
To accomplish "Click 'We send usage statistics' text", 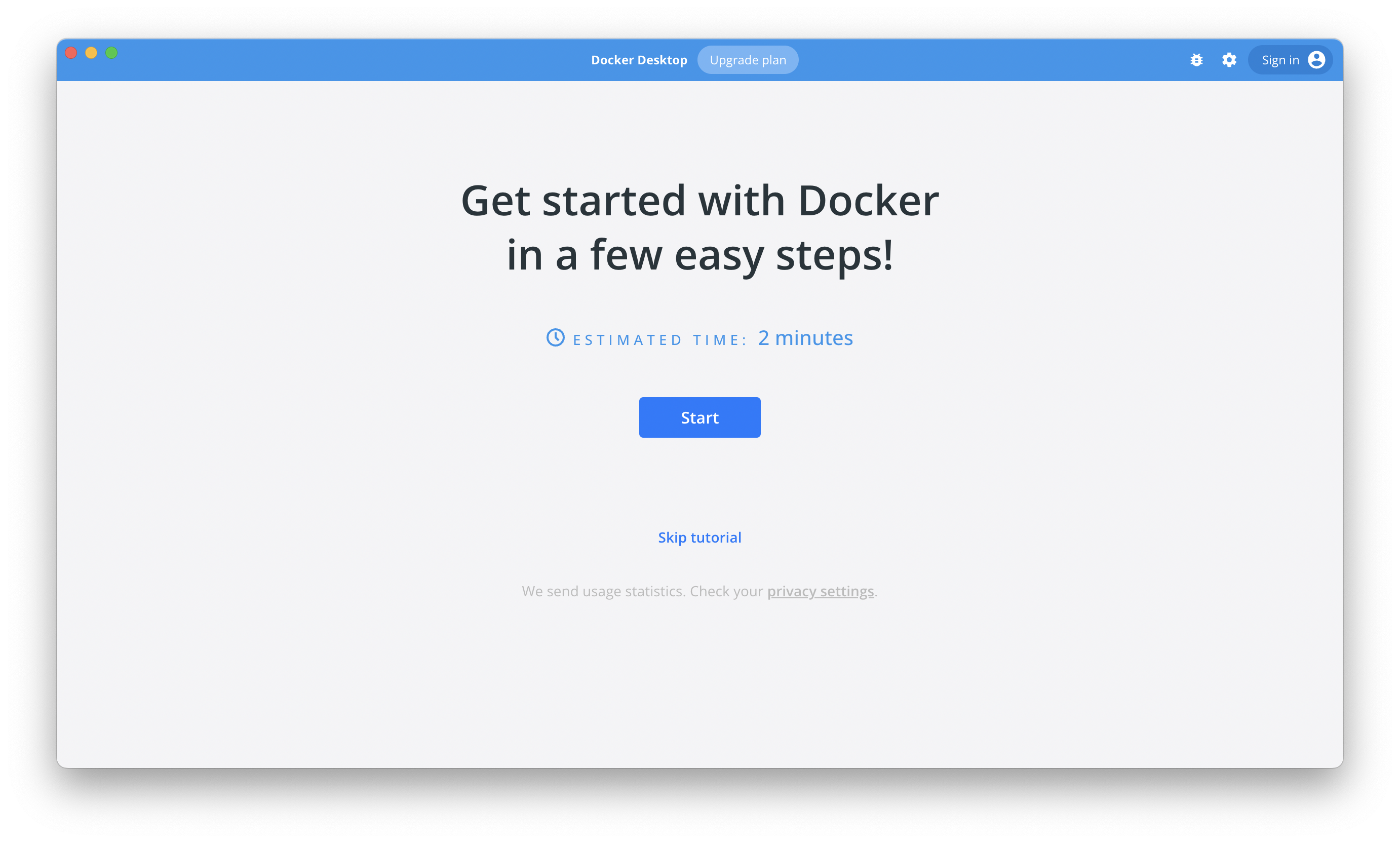I will tap(603, 591).
